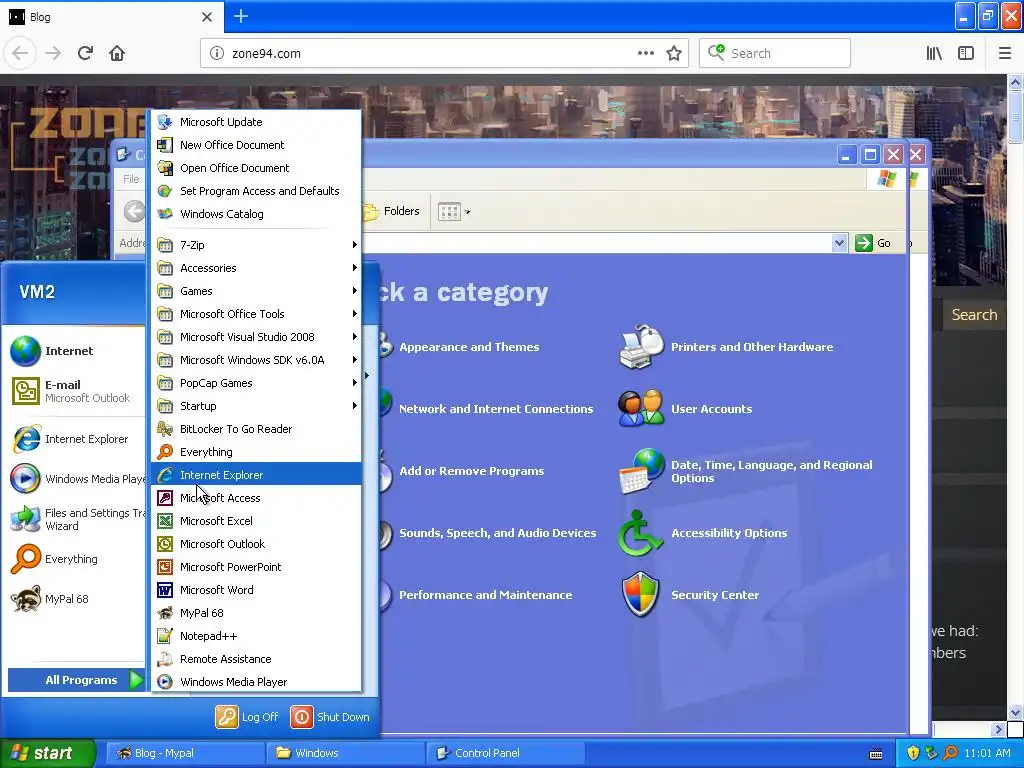Open Printers and Other Hardware category

point(726,347)
